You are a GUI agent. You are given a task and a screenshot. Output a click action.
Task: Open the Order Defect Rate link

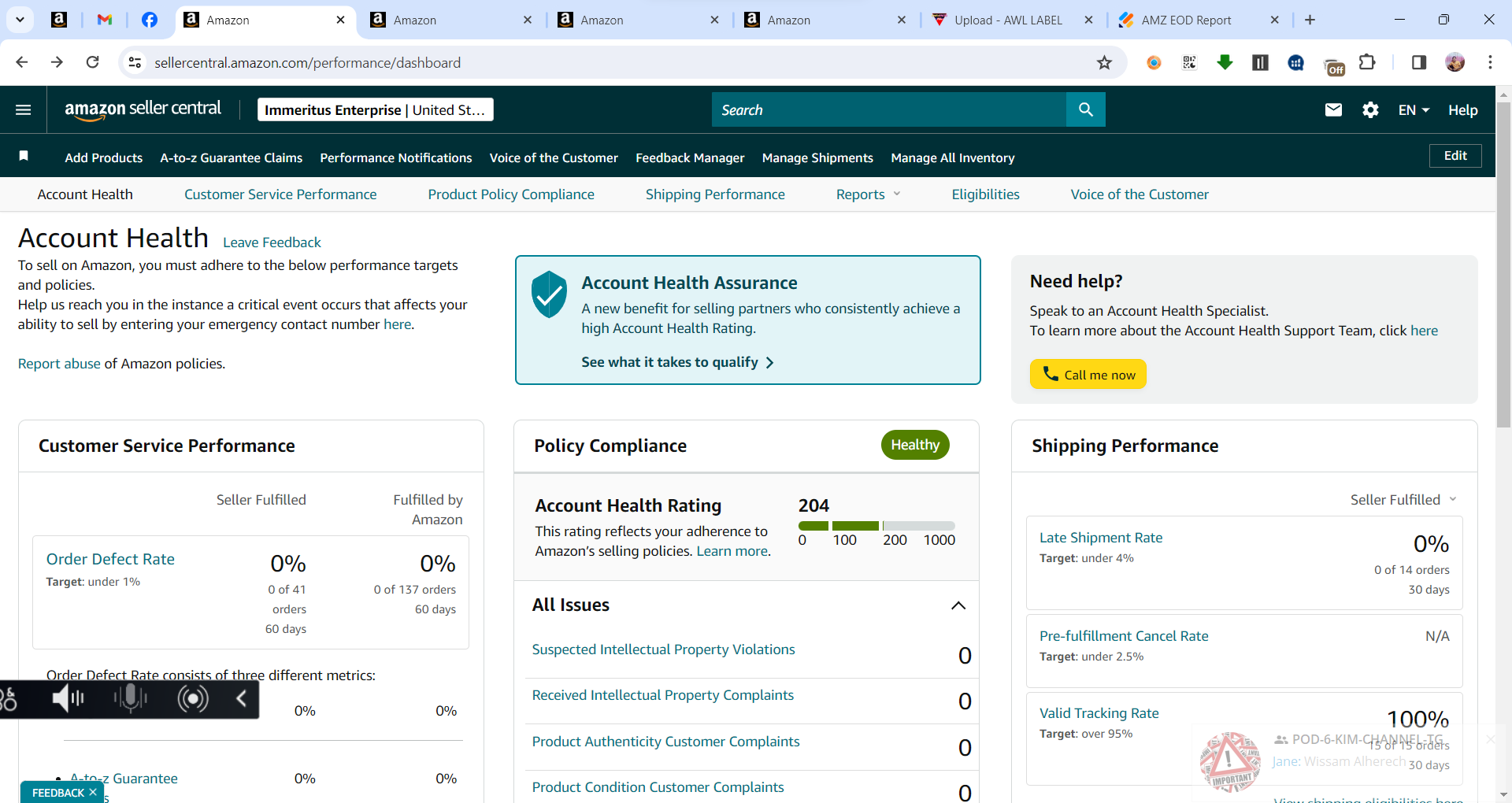[110, 559]
